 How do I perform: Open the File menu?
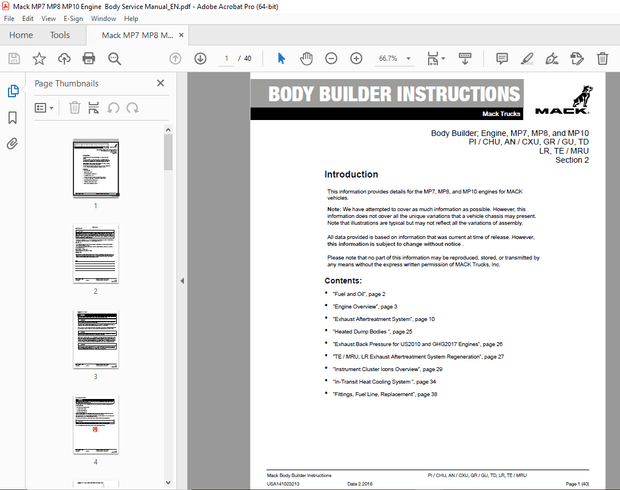tap(9, 19)
